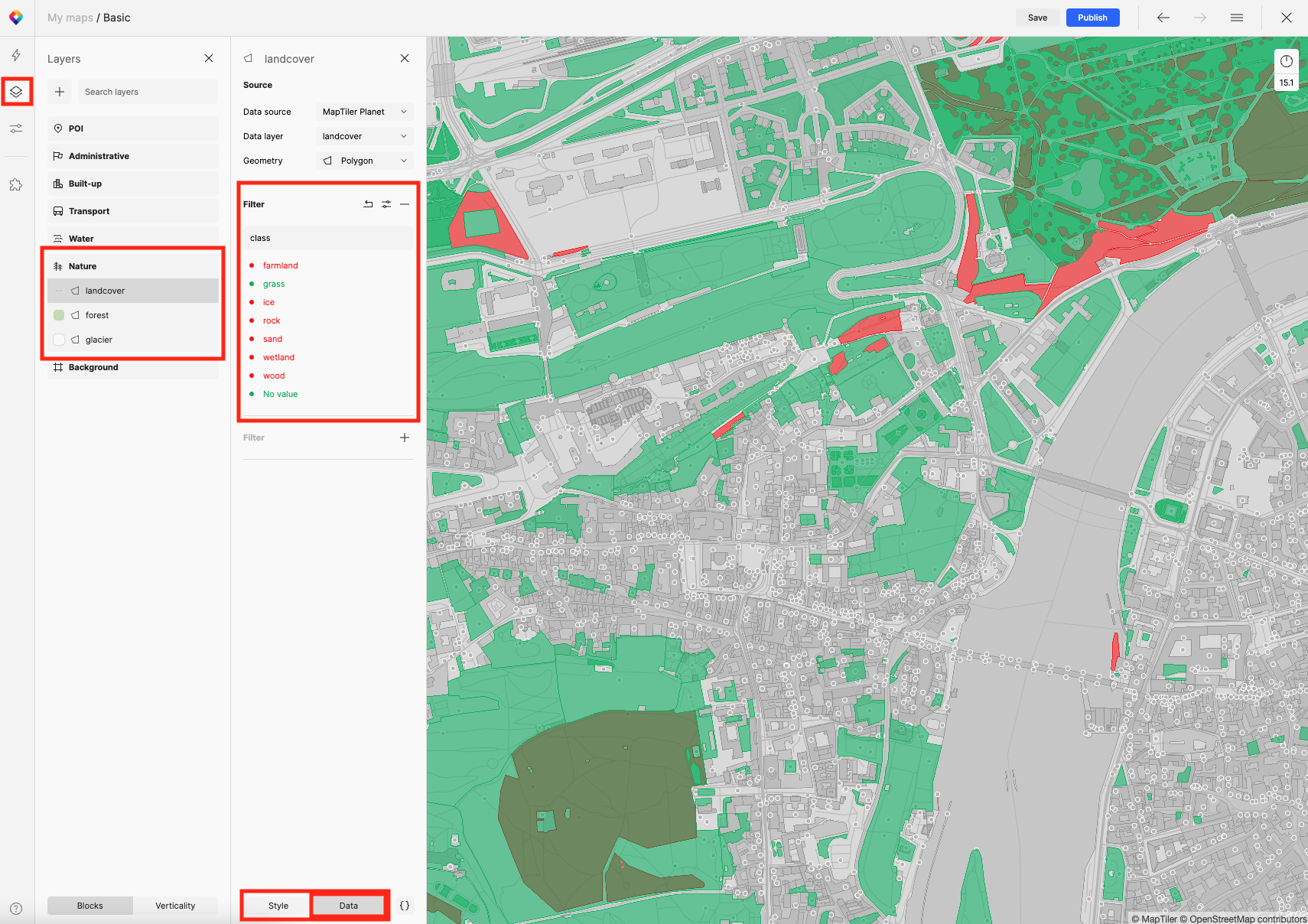
Task: Add a new filter with plus icon
Action: pos(405,438)
